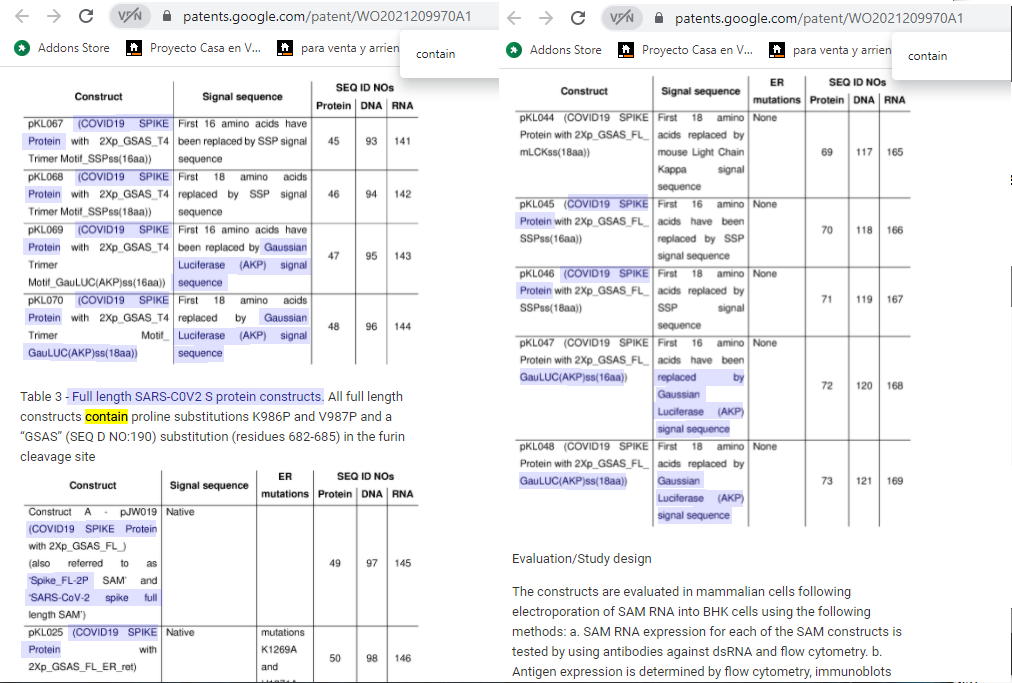Click the forward arrow in the right browser window
The height and width of the screenshot is (683, 1012).
point(545,18)
